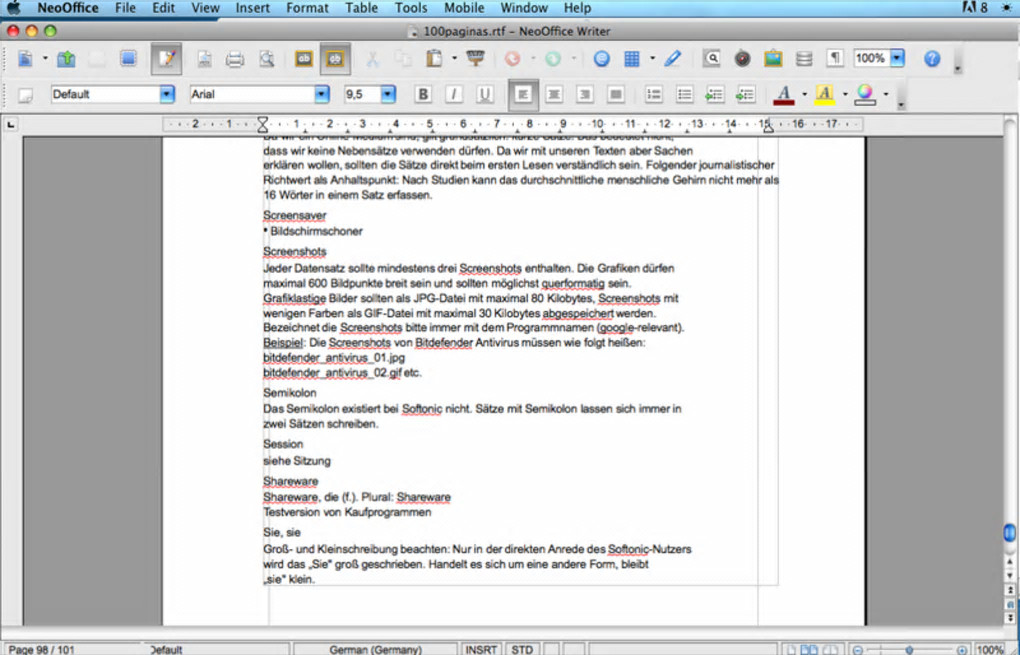Click the Find & Replace magnifier icon
Screen dimensions: 1020x655
pos(712,59)
